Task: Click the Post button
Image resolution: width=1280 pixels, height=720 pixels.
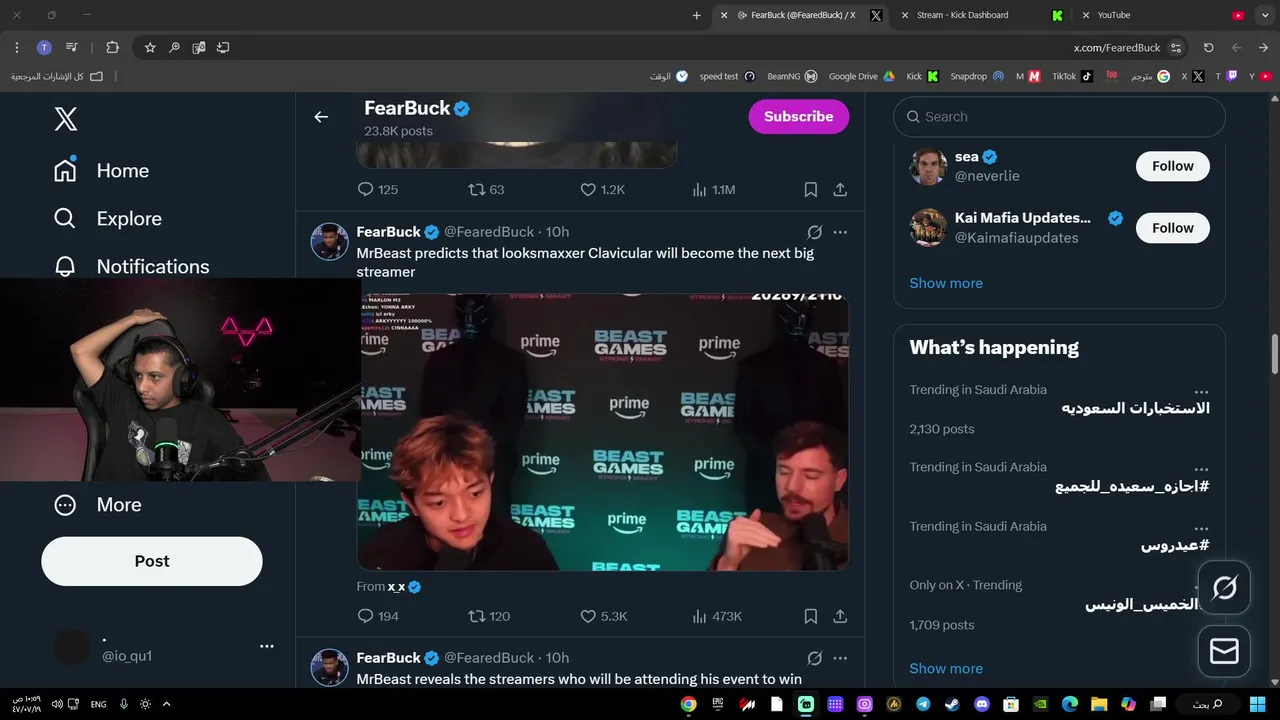Action: click(x=152, y=561)
